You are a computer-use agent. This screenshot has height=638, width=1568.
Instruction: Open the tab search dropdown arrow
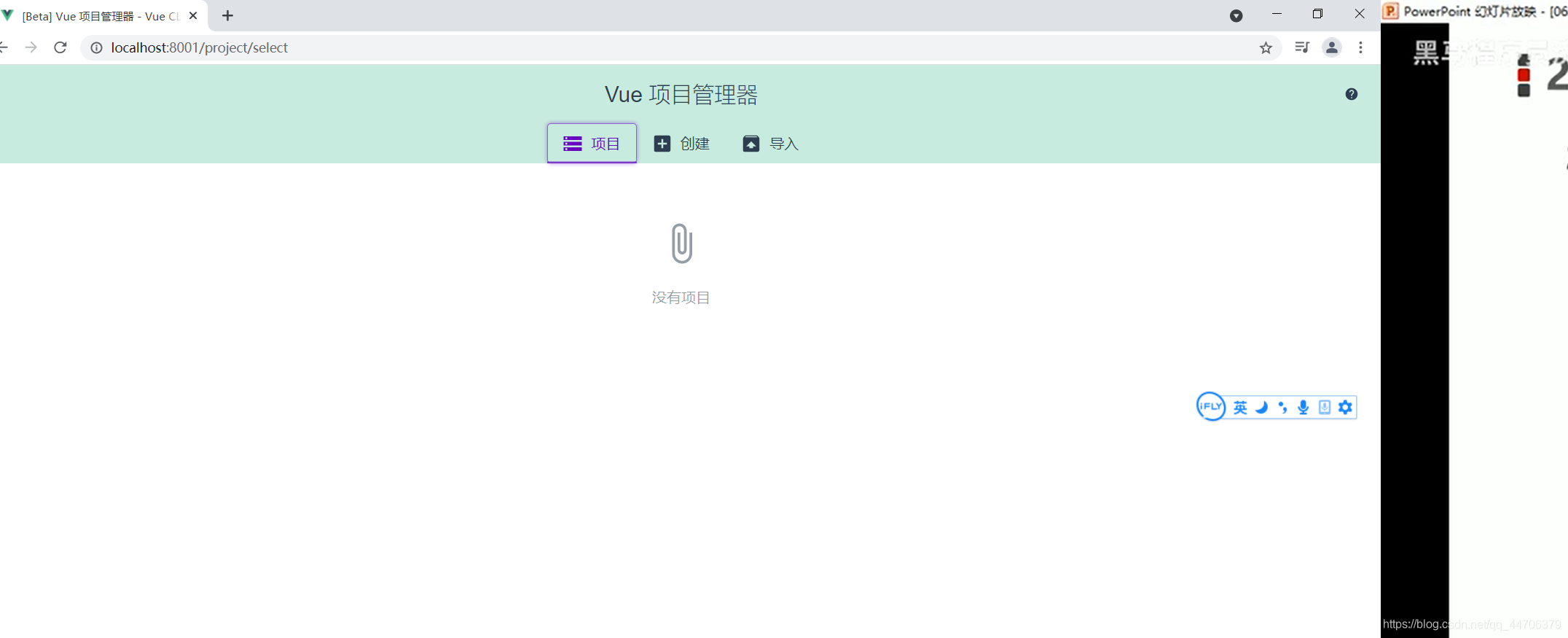point(1236,15)
